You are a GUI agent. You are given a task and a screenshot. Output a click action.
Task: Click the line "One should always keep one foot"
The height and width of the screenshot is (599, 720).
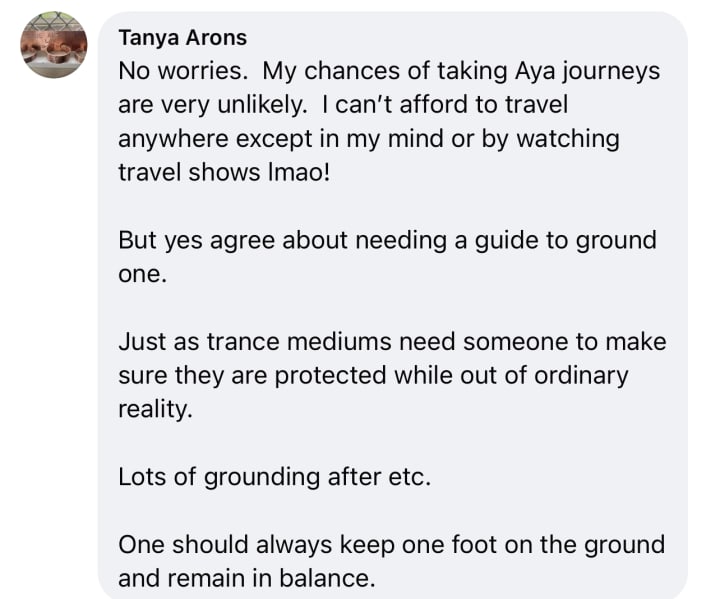point(390,545)
